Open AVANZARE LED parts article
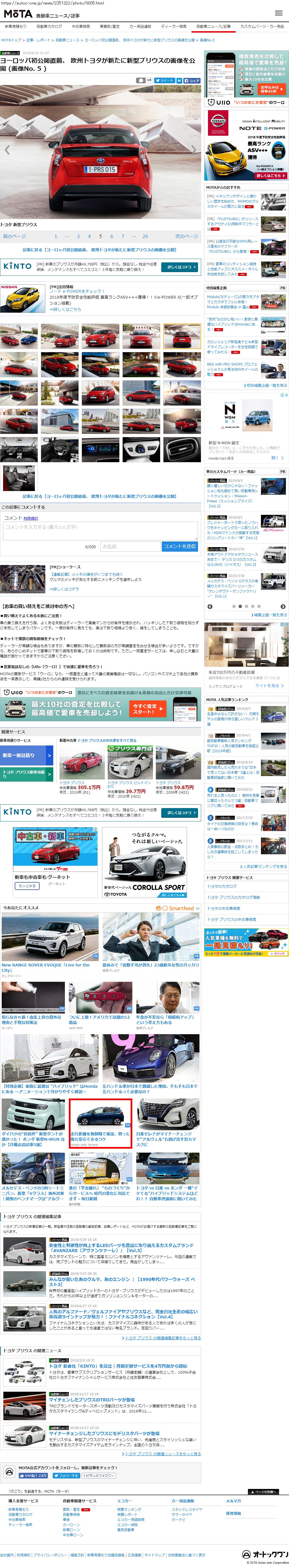289x1568 pixels. pyautogui.click(x=120, y=1248)
